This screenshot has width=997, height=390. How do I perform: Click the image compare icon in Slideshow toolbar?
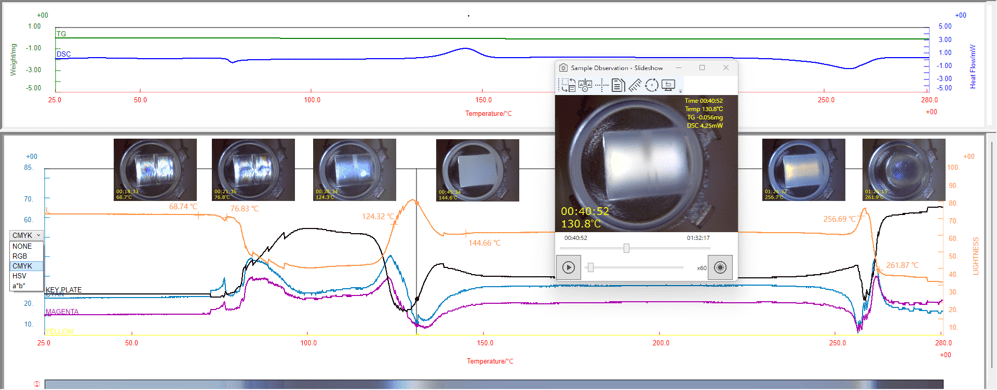pyautogui.click(x=585, y=85)
